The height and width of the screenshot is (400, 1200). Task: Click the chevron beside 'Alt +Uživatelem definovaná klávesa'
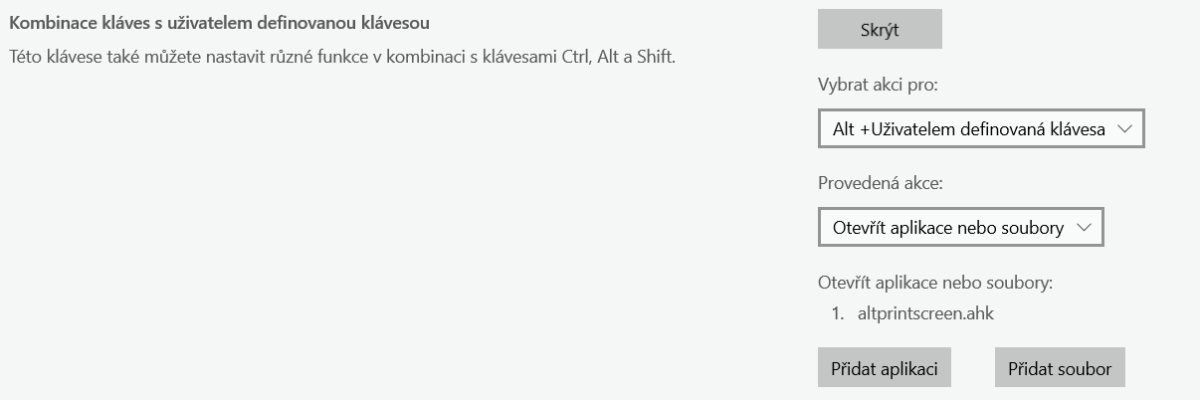pos(1124,129)
